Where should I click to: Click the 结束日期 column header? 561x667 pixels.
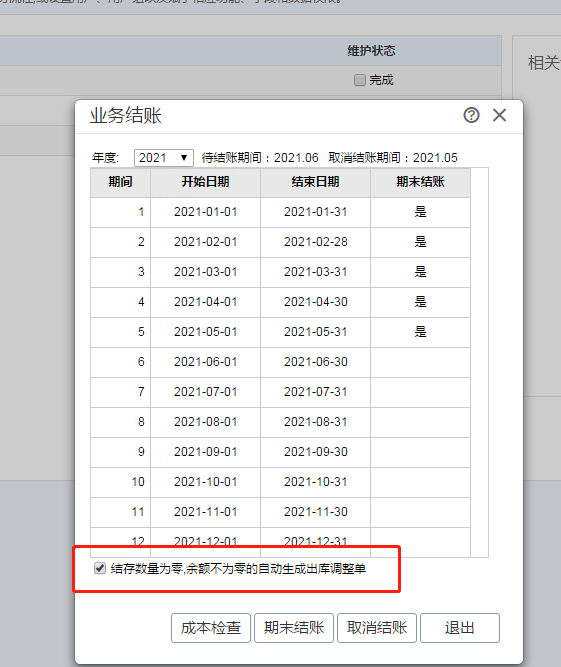pos(315,182)
